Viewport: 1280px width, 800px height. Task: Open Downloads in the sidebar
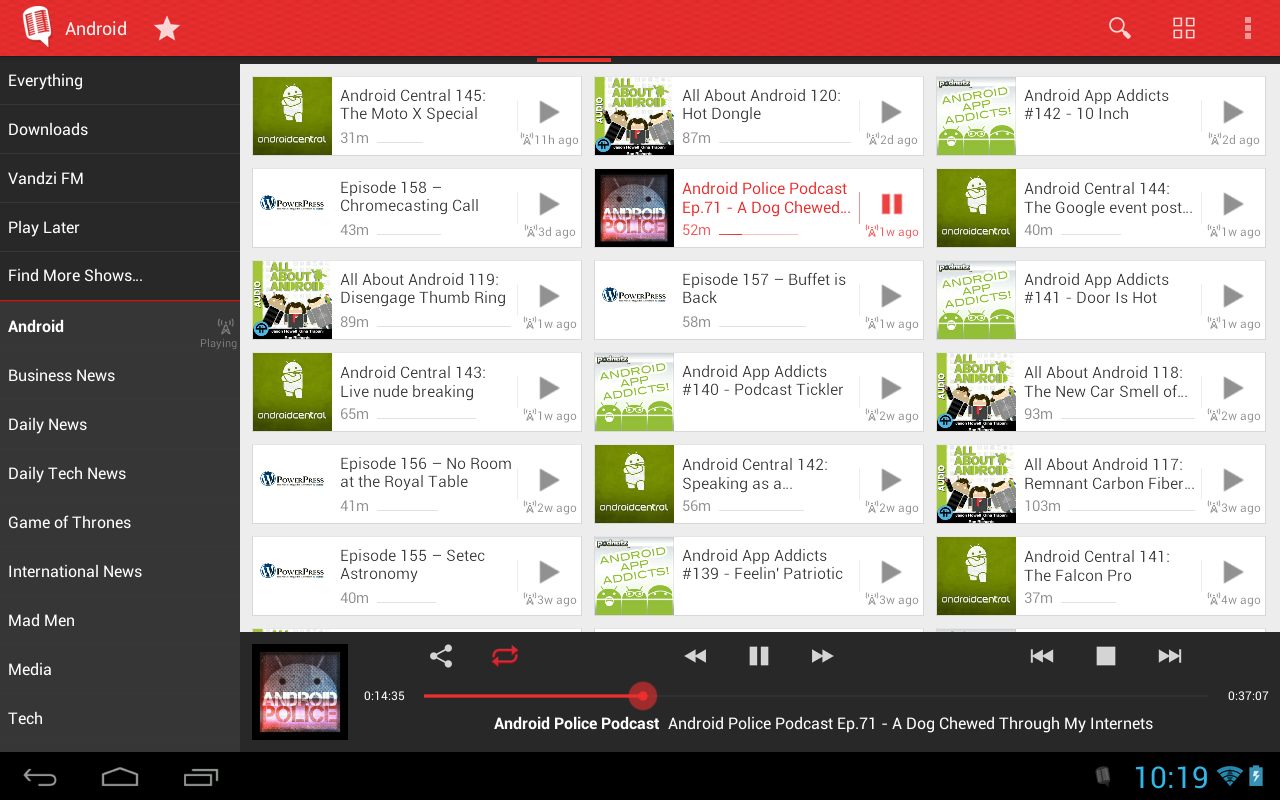point(120,130)
